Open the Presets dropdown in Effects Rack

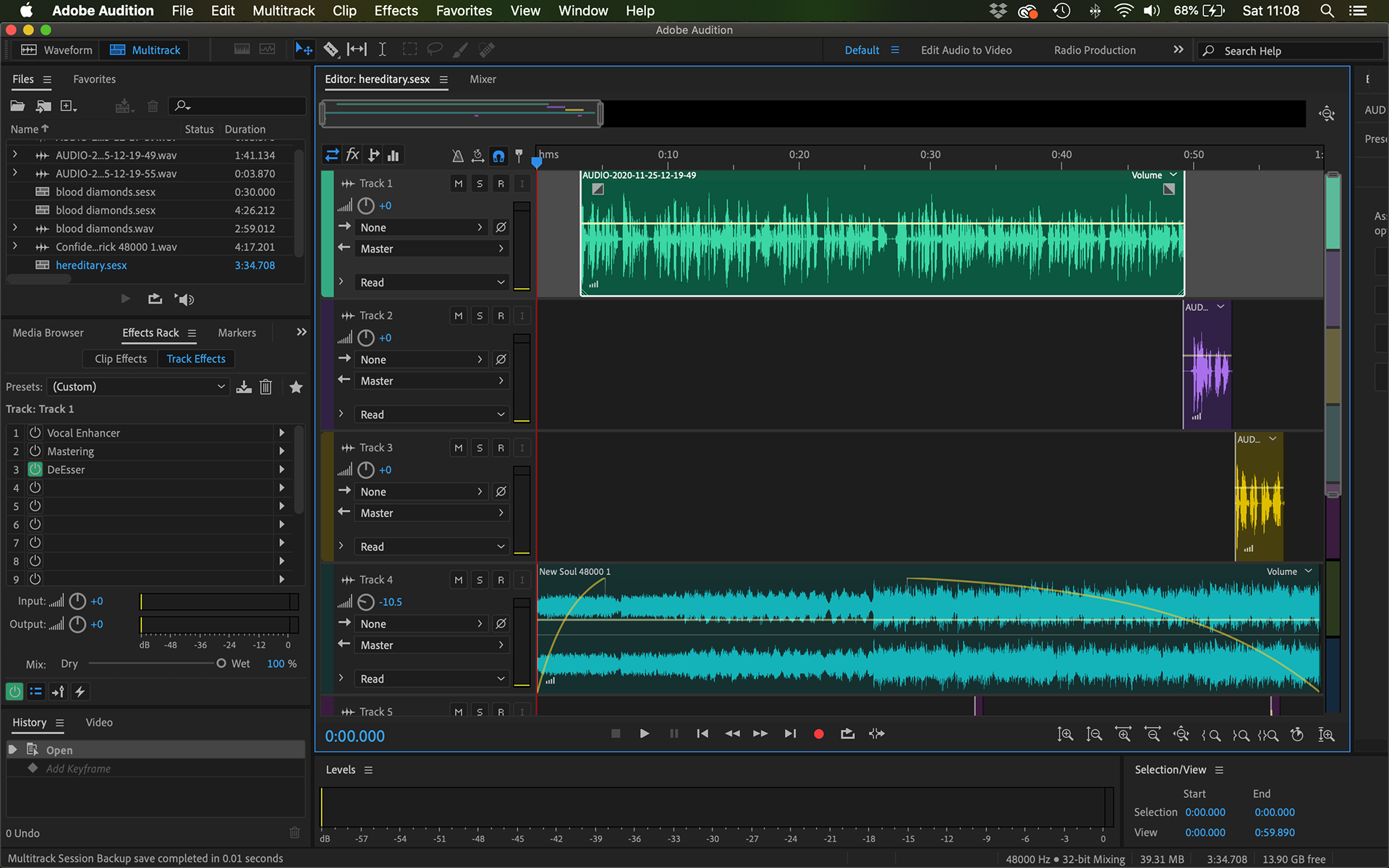point(138,387)
